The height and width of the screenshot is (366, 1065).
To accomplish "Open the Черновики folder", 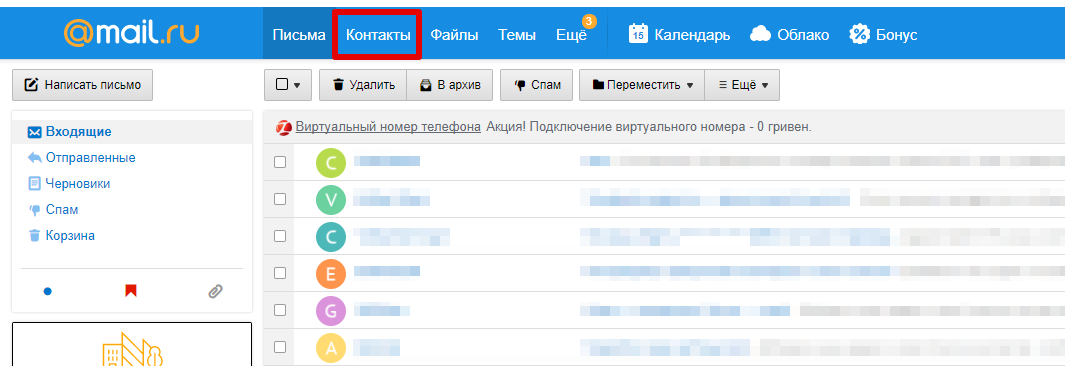I will coord(78,183).
